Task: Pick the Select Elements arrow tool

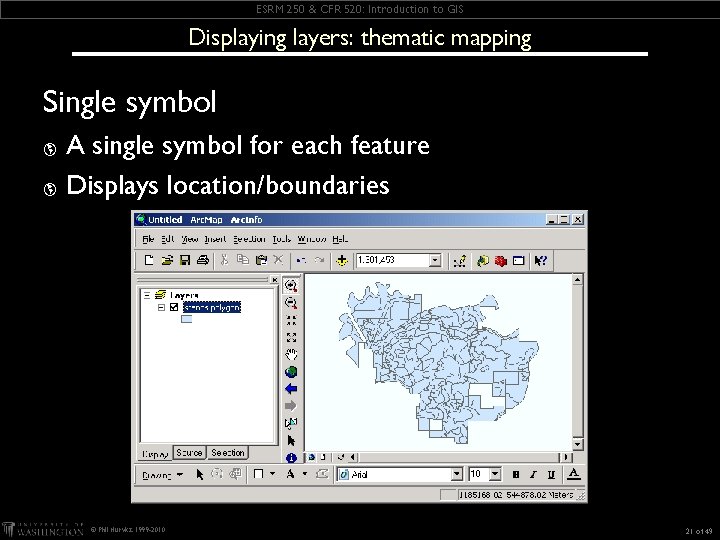Action: point(291,441)
